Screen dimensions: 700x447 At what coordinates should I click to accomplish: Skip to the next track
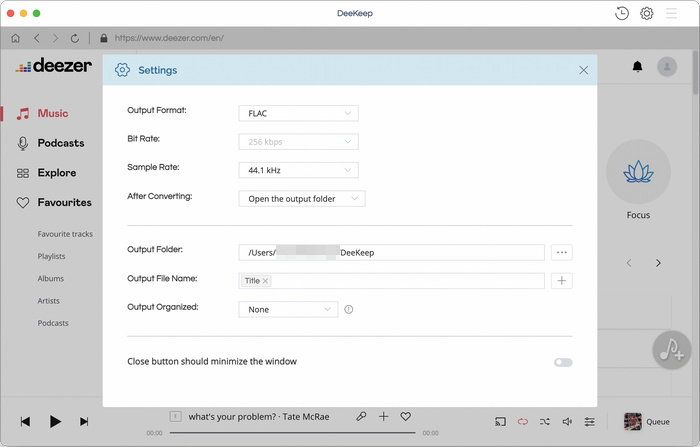(x=84, y=422)
